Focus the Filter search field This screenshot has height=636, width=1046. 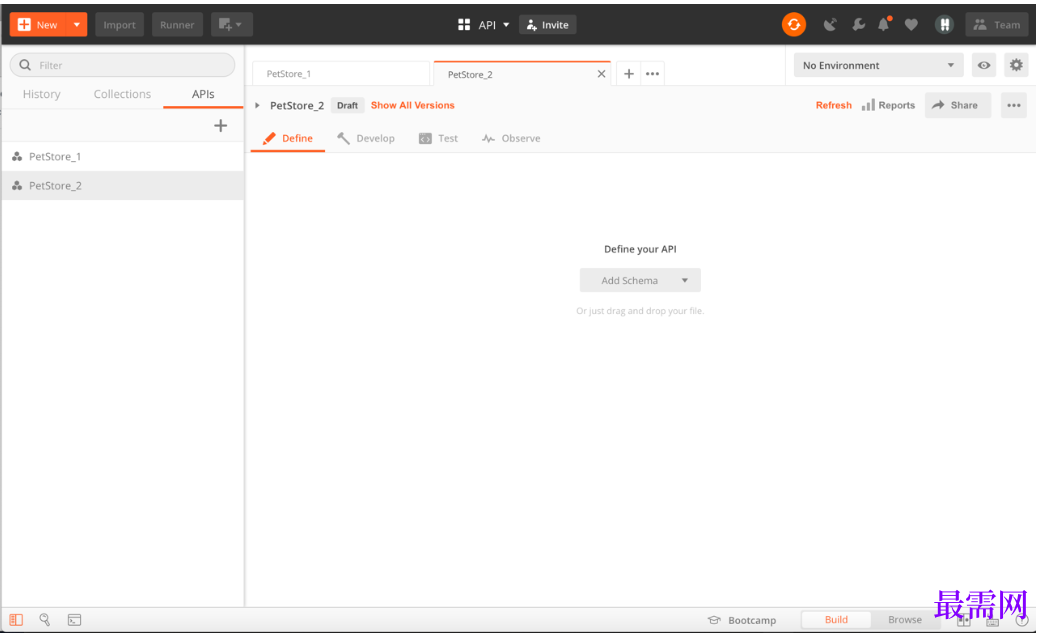(123, 65)
